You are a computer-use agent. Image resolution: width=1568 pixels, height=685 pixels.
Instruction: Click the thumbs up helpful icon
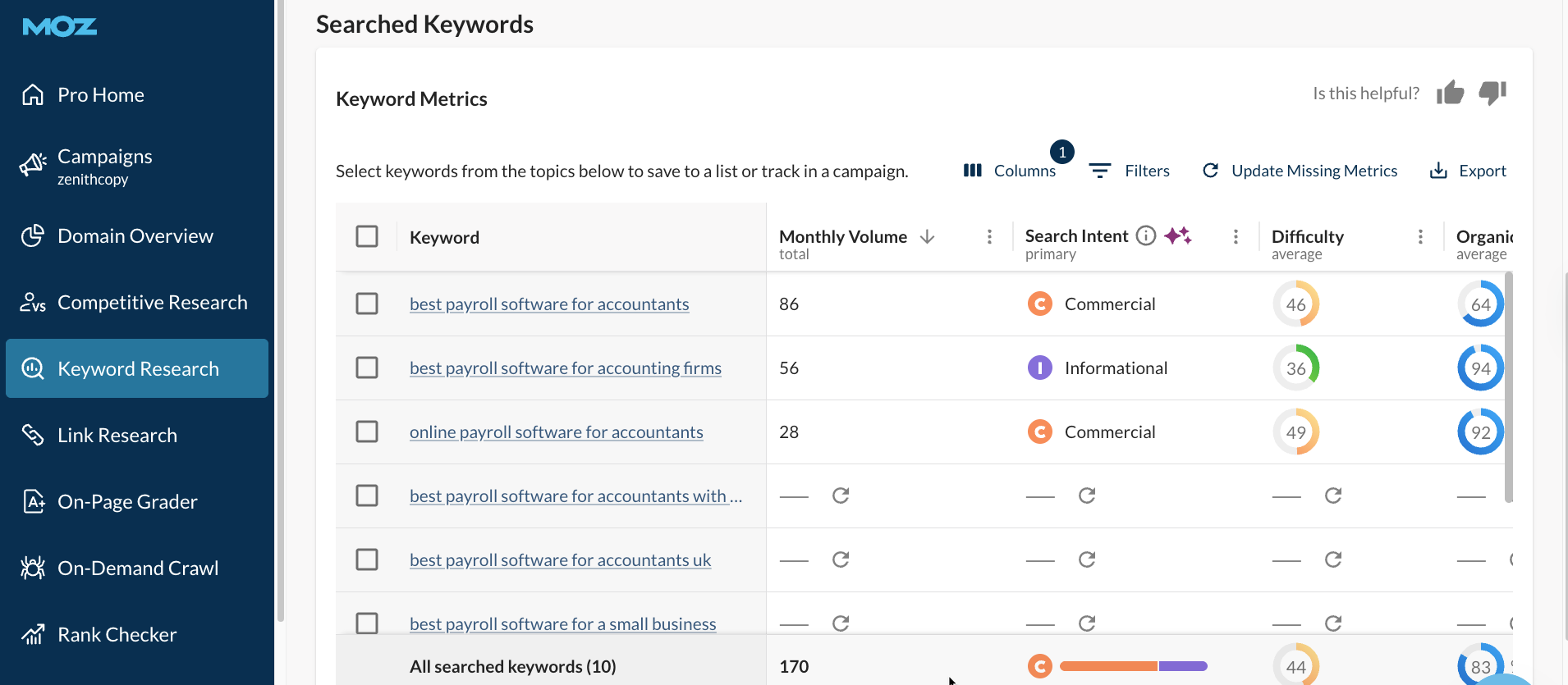click(1451, 93)
